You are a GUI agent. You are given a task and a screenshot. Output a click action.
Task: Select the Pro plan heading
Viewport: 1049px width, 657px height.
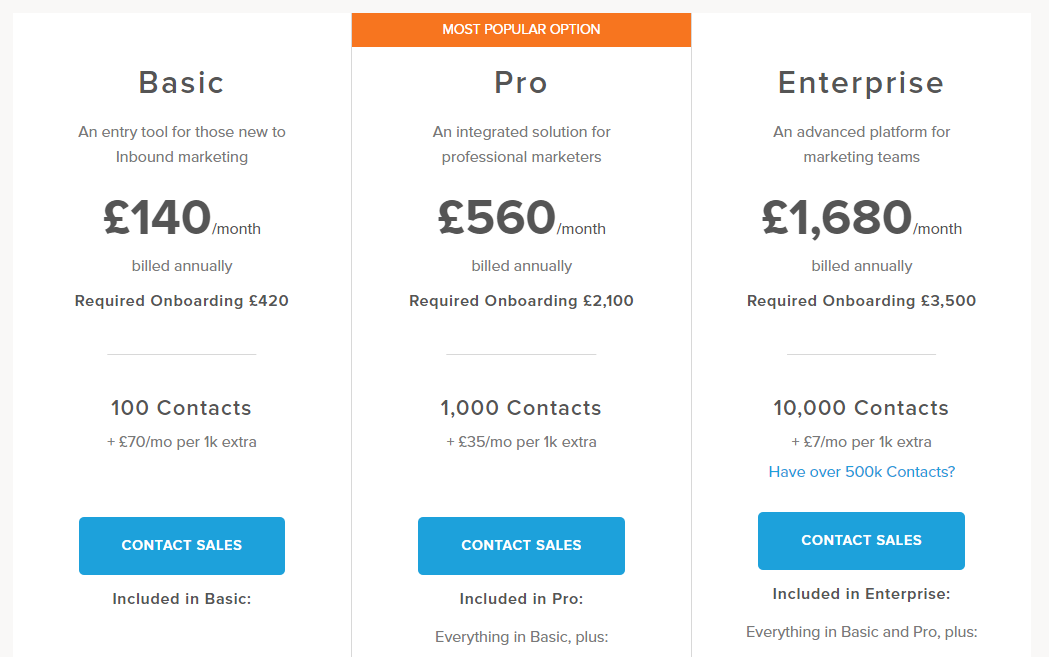(x=521, y=82)
